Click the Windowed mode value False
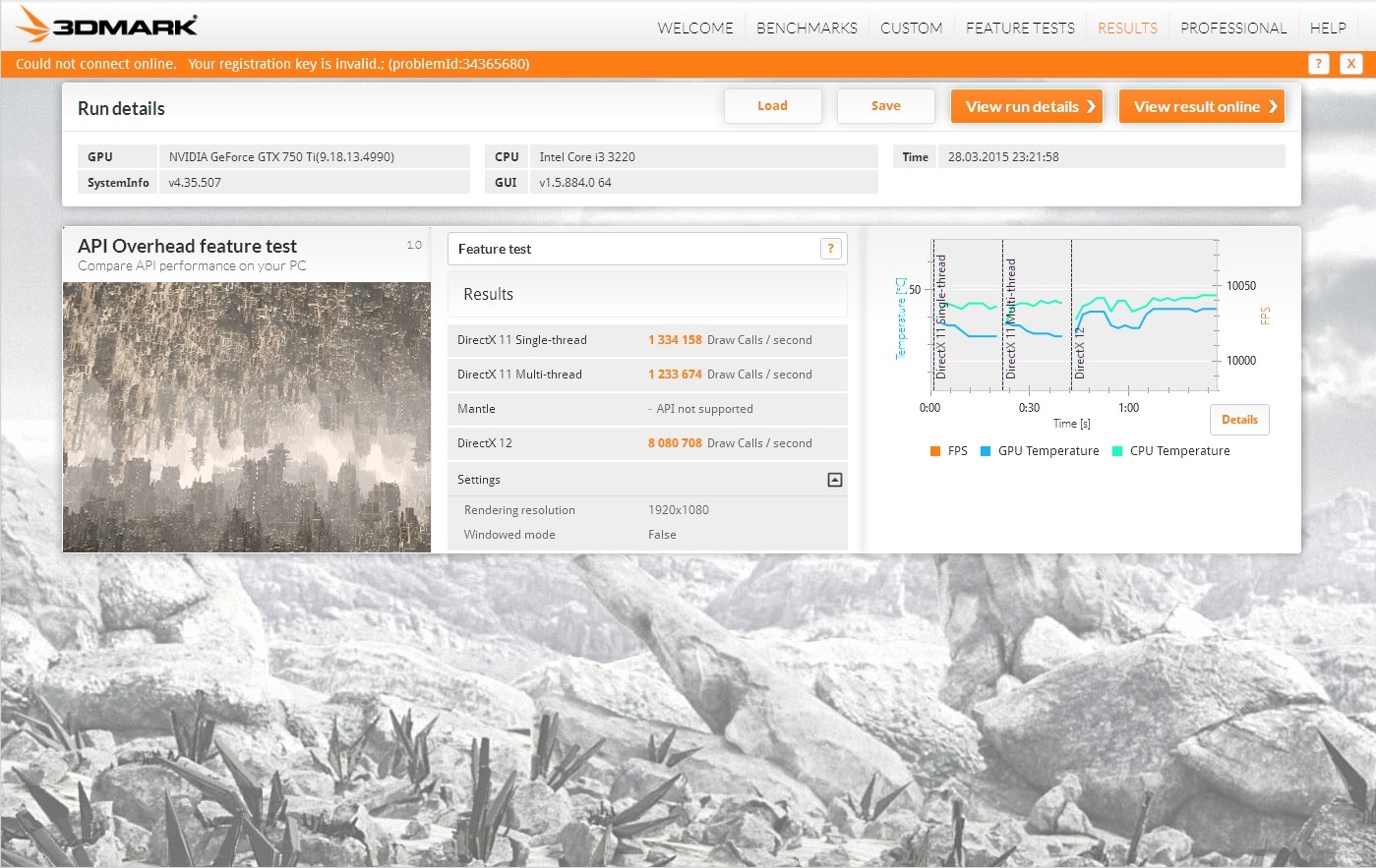Image resolution: width=1376 pixels, height=868 pixels. tap(662, 535)
